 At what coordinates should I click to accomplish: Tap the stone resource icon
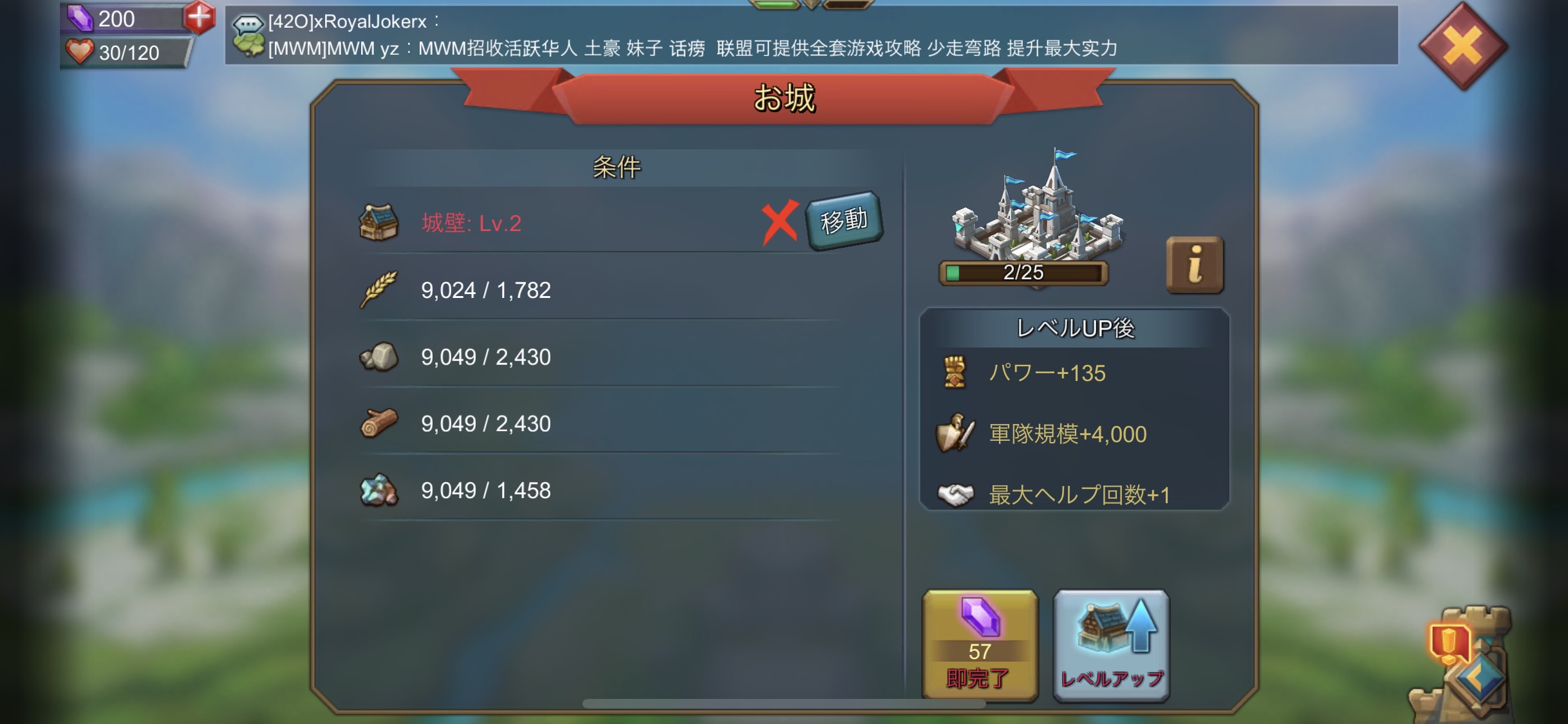(378, 357)
